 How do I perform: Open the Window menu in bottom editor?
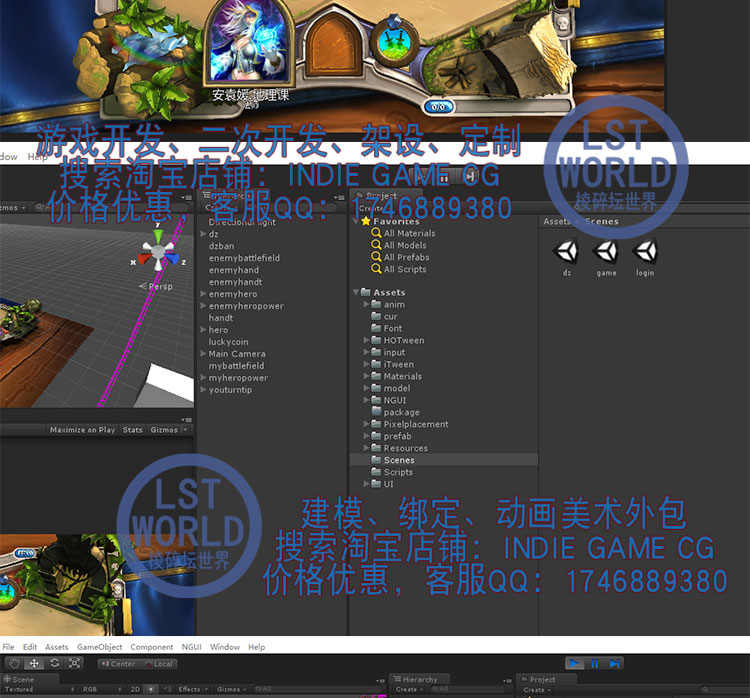click(225, 647)
